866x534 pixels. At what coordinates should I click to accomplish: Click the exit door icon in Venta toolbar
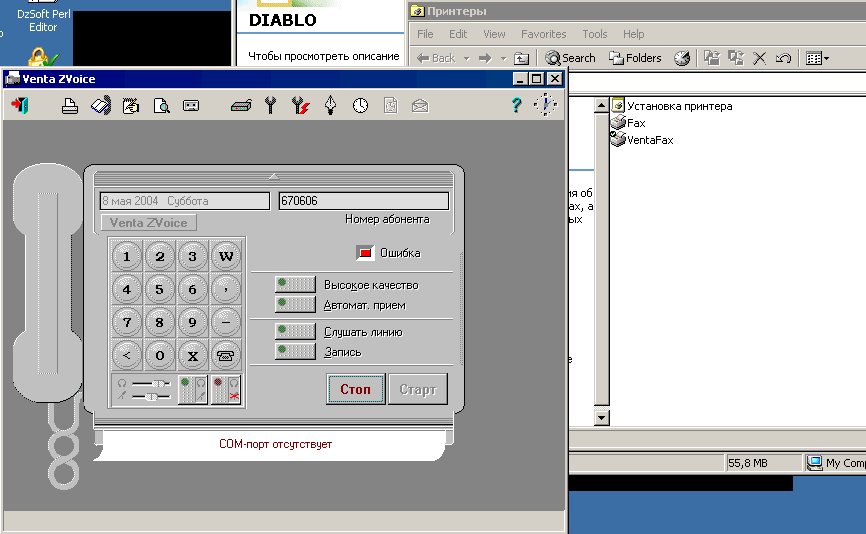pyautogui.click(x=19, y=105)
